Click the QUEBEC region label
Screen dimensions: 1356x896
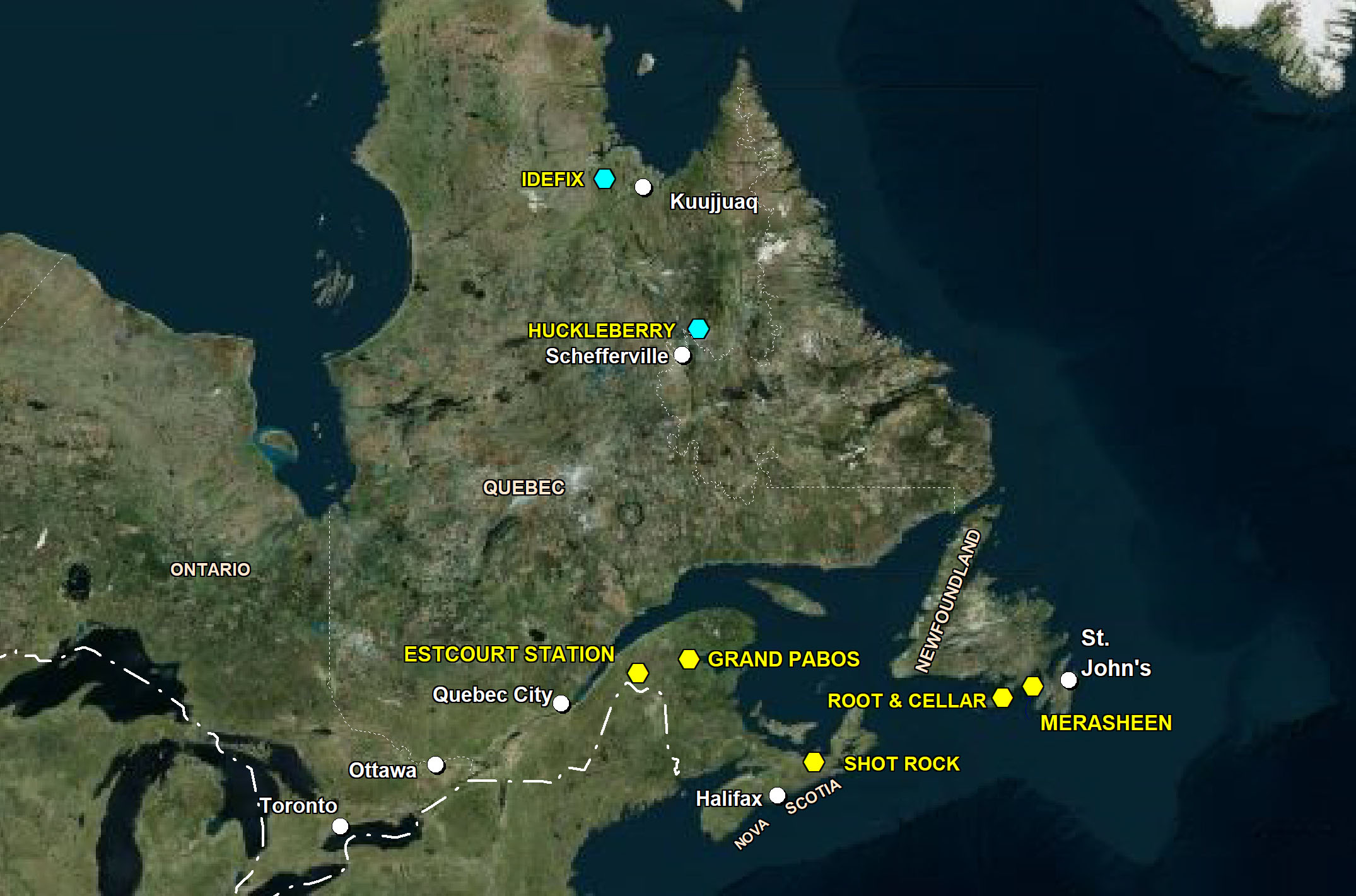pyautogui.click(x=525, y=487)
